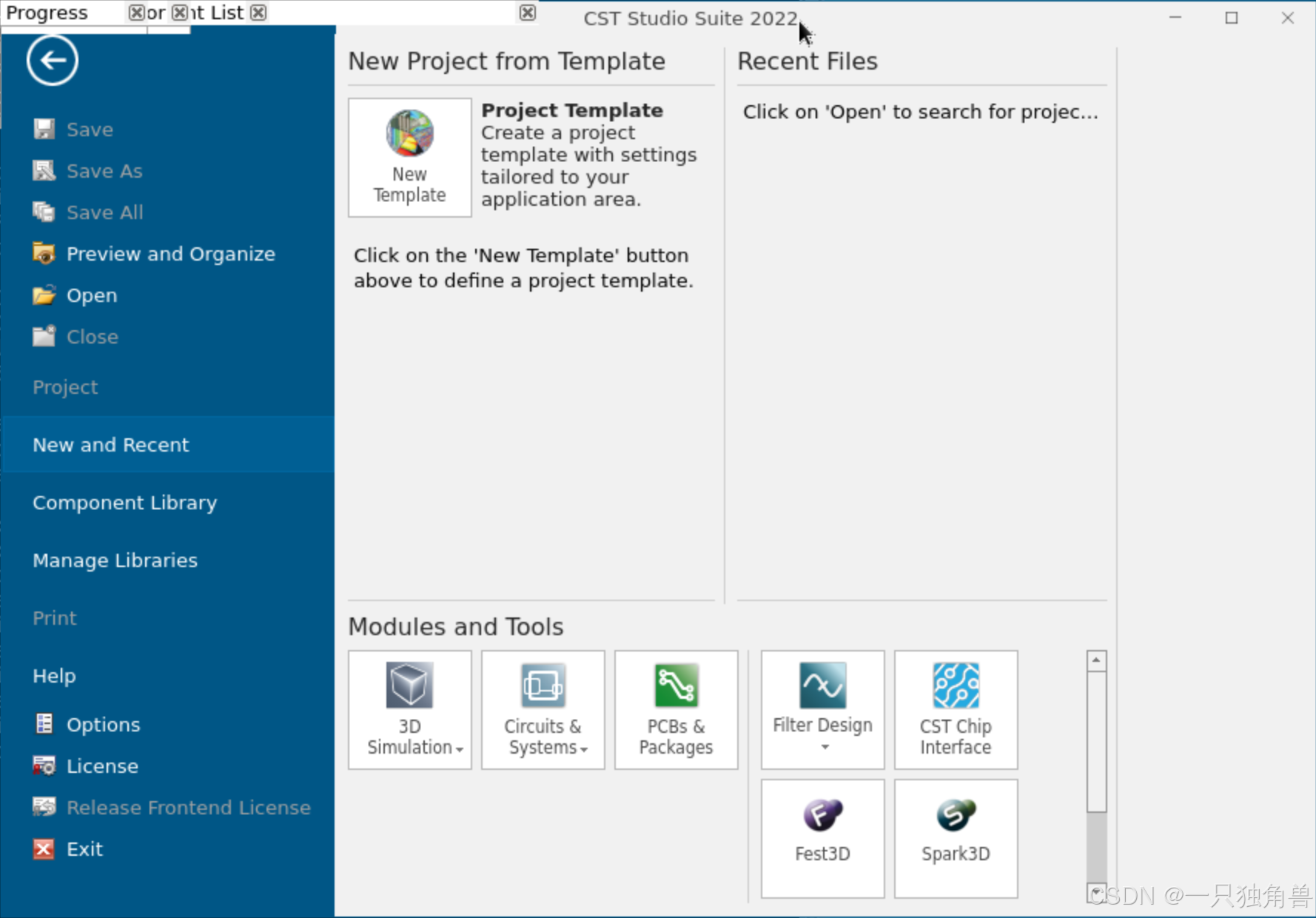Launch the Fest3D tool
The image size is (1316, 918).
[x=822, y=839]
